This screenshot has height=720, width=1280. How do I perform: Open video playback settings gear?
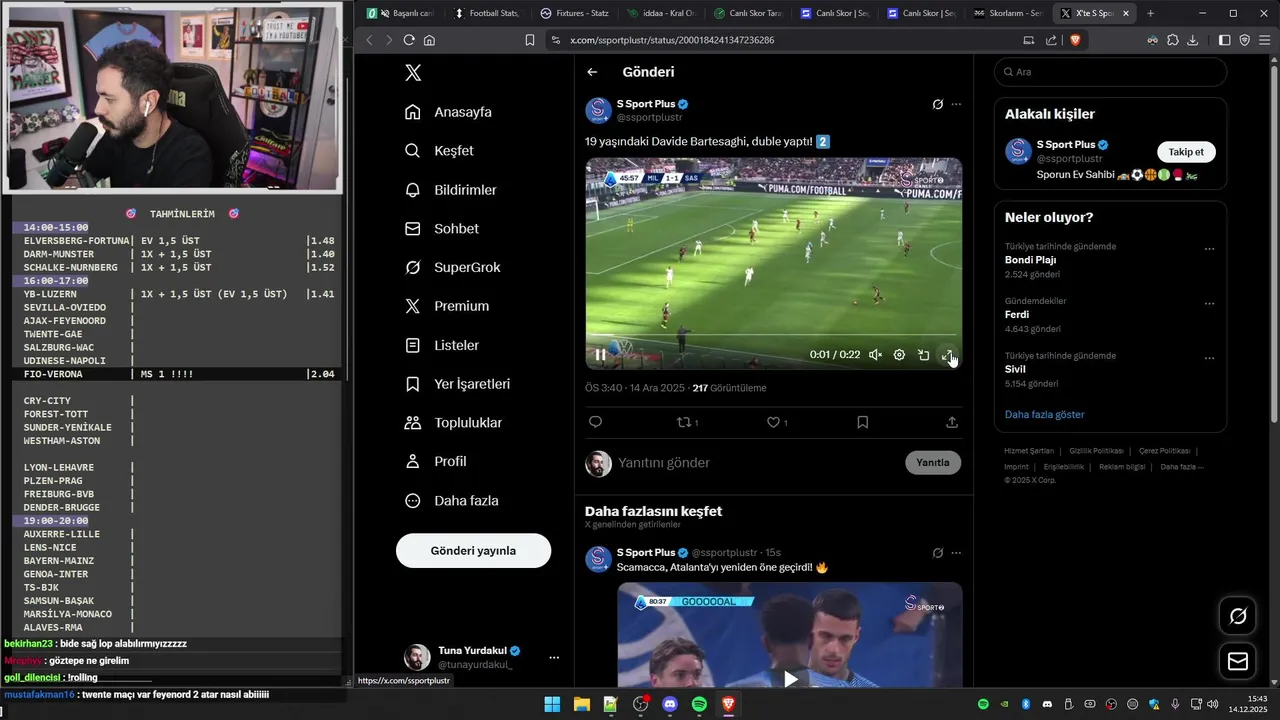pos(899,354)
